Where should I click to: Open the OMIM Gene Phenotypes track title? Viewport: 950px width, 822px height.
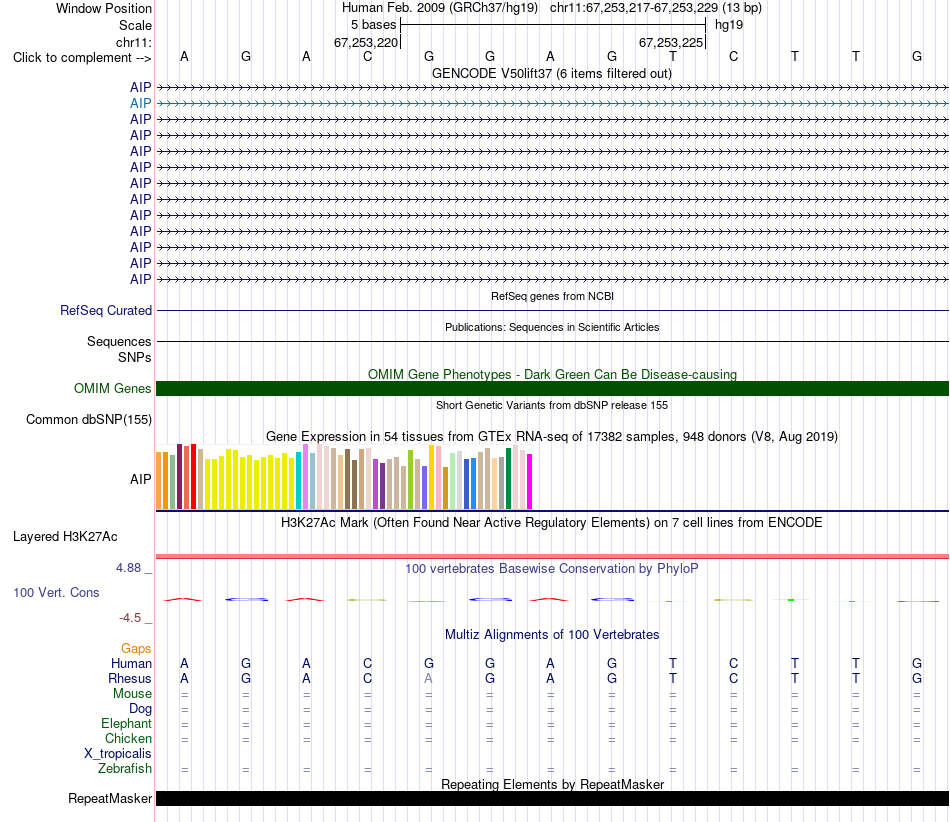point(552,374)
